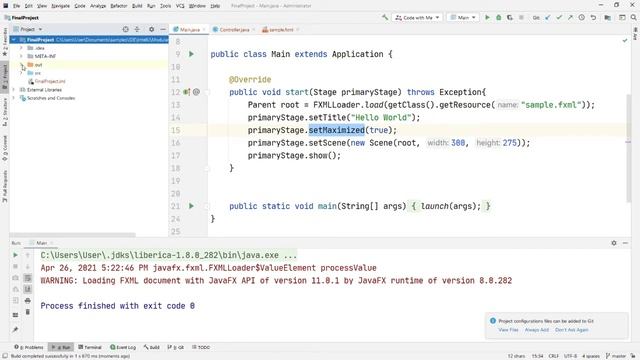Start debugging with the green bug icon
This screenshot has width=640, height=360.
coord(498,18)
